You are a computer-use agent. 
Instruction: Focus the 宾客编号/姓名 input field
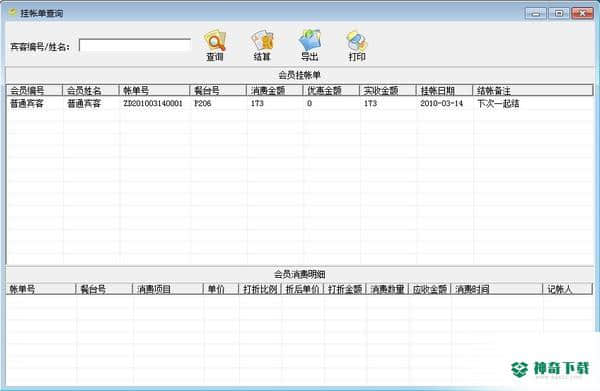pos(135,45)
